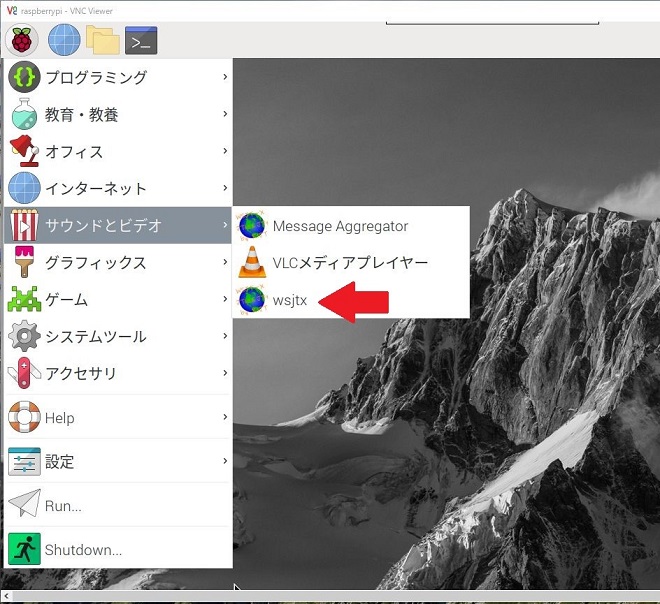Viewport: 660px width, 604px height.
Task: Click the Run paper plane icon
Action: tap(24, 505)
